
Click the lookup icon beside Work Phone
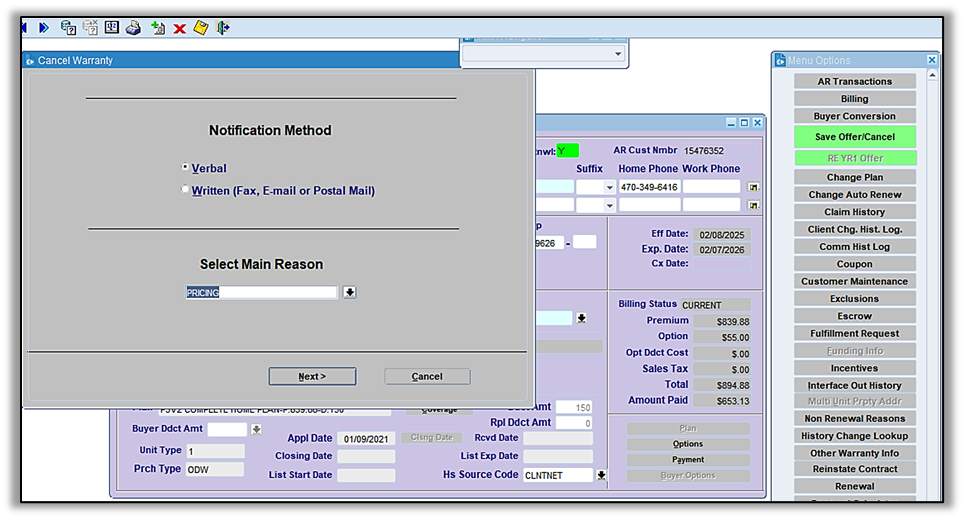click(753, 187)
